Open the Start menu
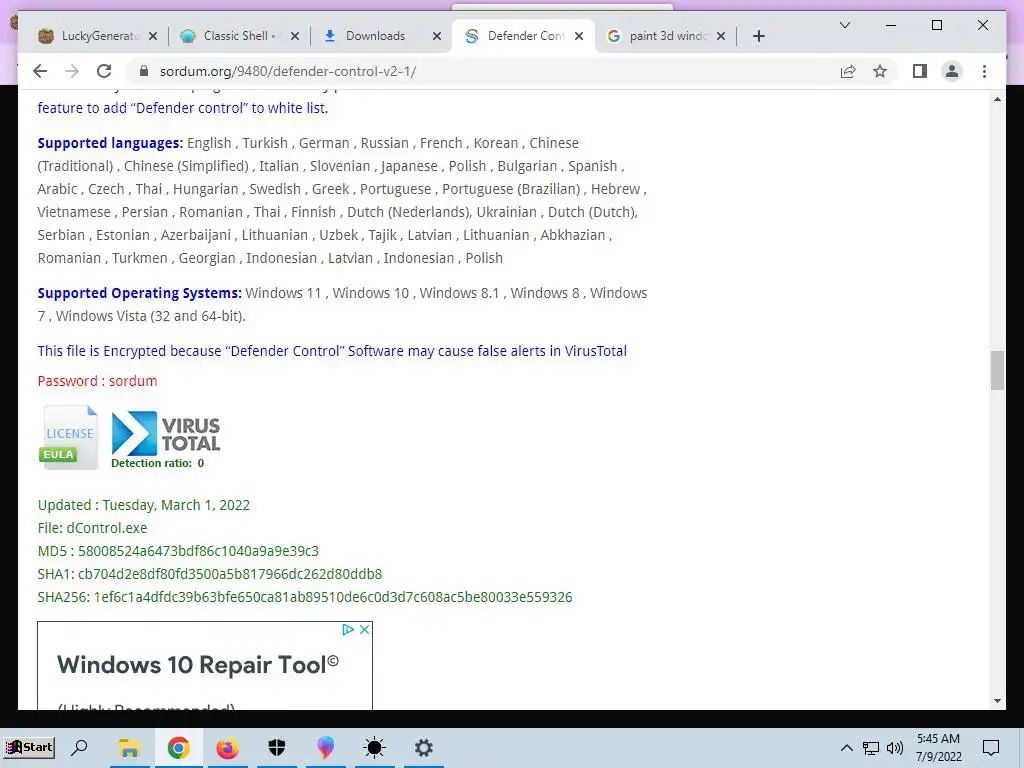Viewport: 1024px width, 768px height. pyautogui.click(x=29, y=747)
